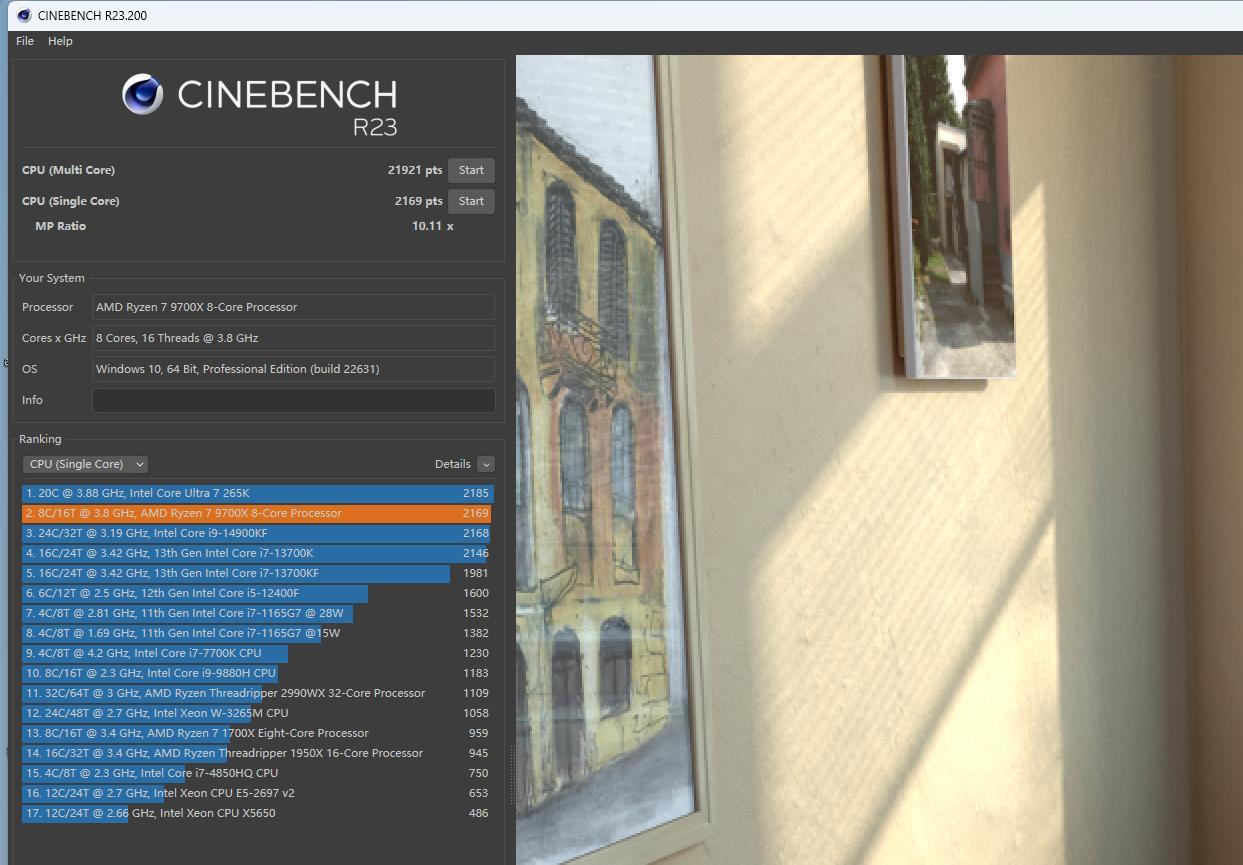Click the 21921 pts multi core score
This screenshot has height=865, width=1243.
point(415,170)
